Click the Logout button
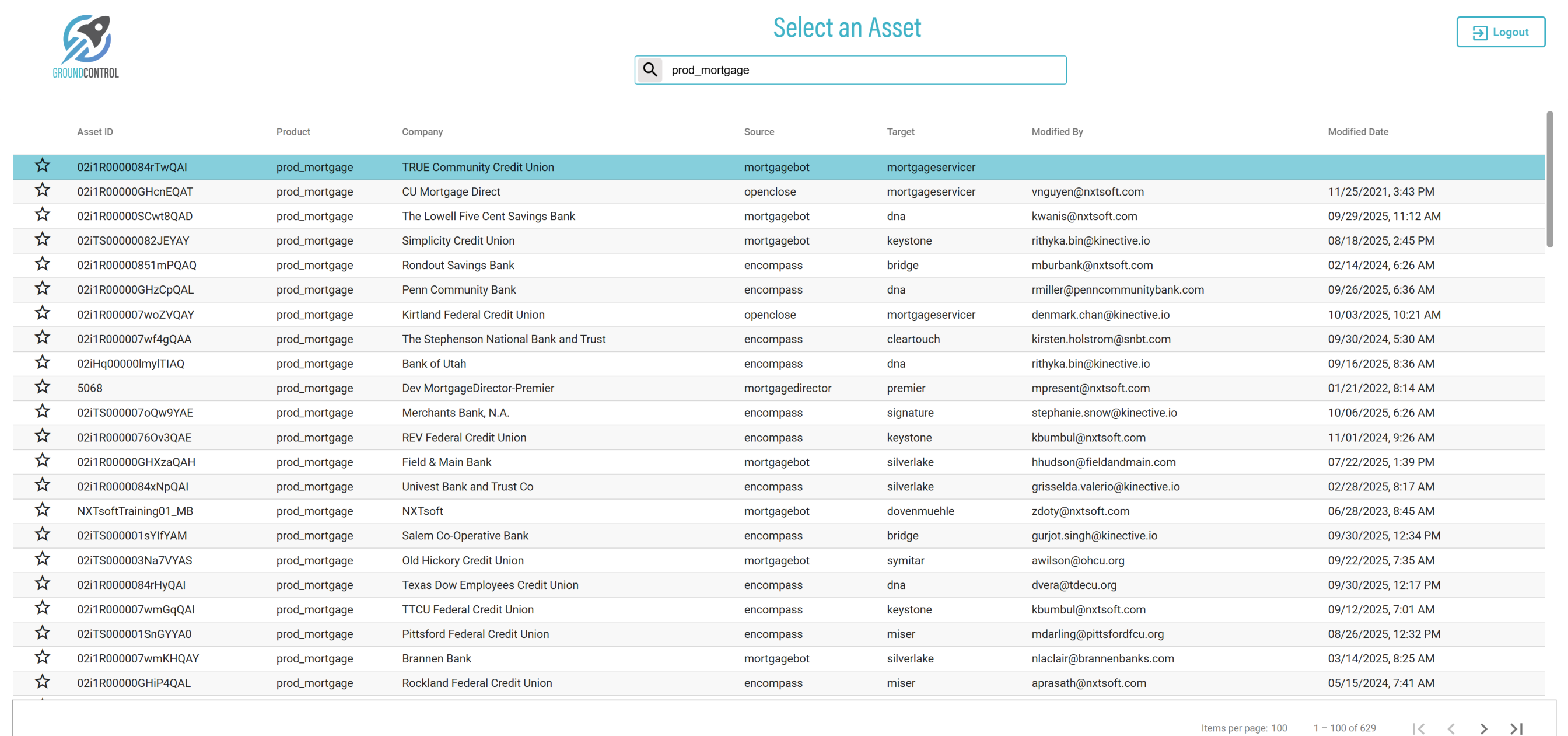1568x736 pixels. tap(1500, 32)
